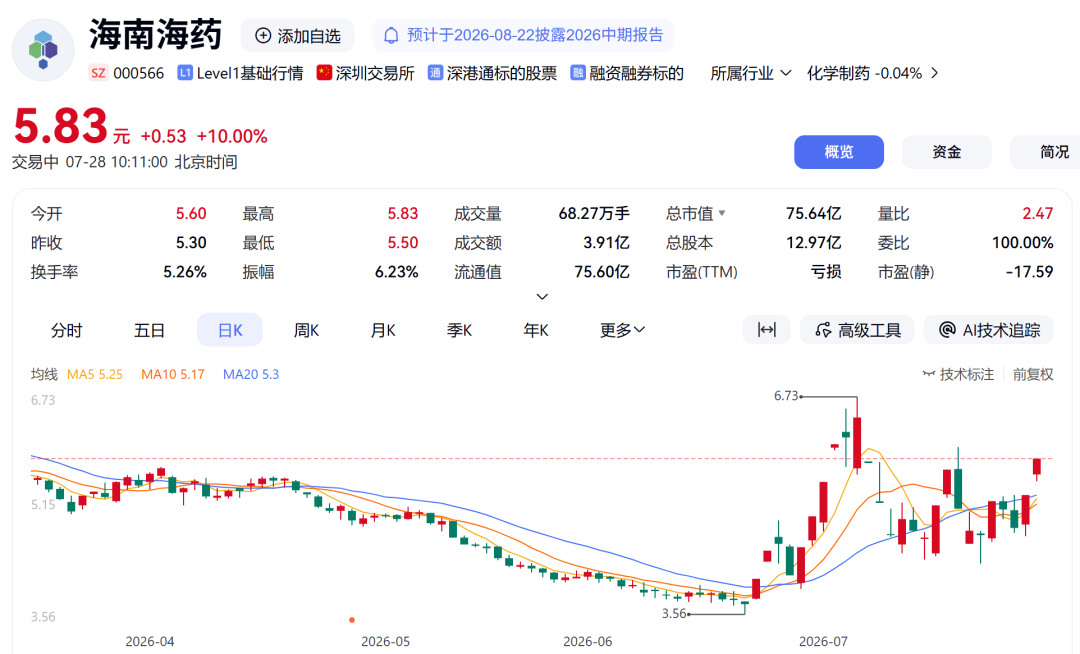The height and width of the screenshot is (654, 1080).
Task: Open the 更多 period dropdown
Action: coord(622,330)
